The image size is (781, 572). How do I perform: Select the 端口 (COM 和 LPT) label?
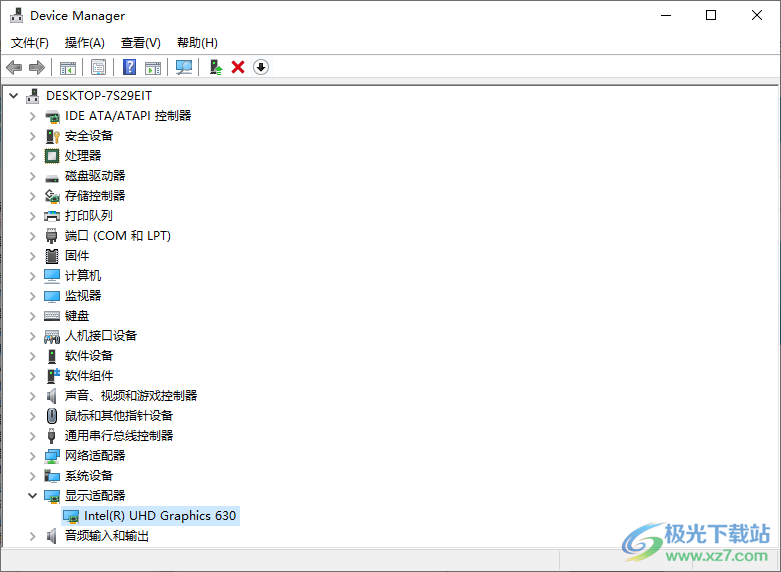118,236
